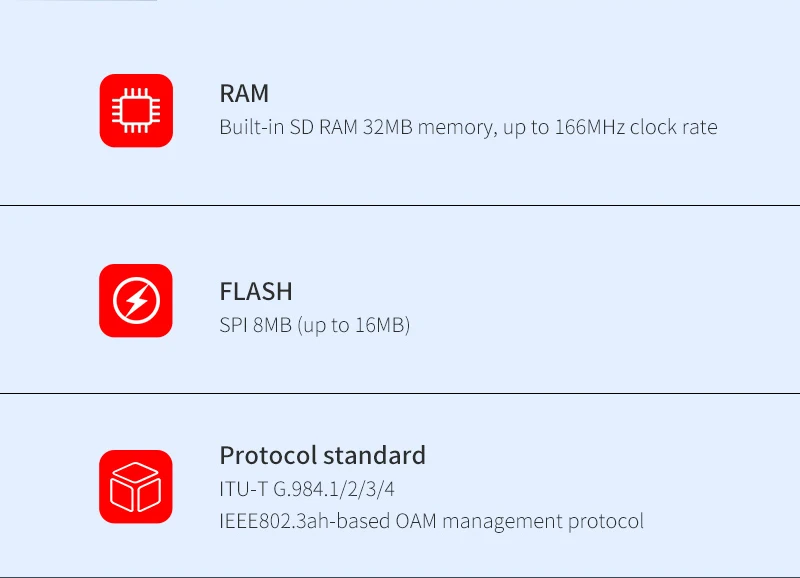Click the "OAM" word
The width and height of the screenshot is (800, 578).
[414, 522]
